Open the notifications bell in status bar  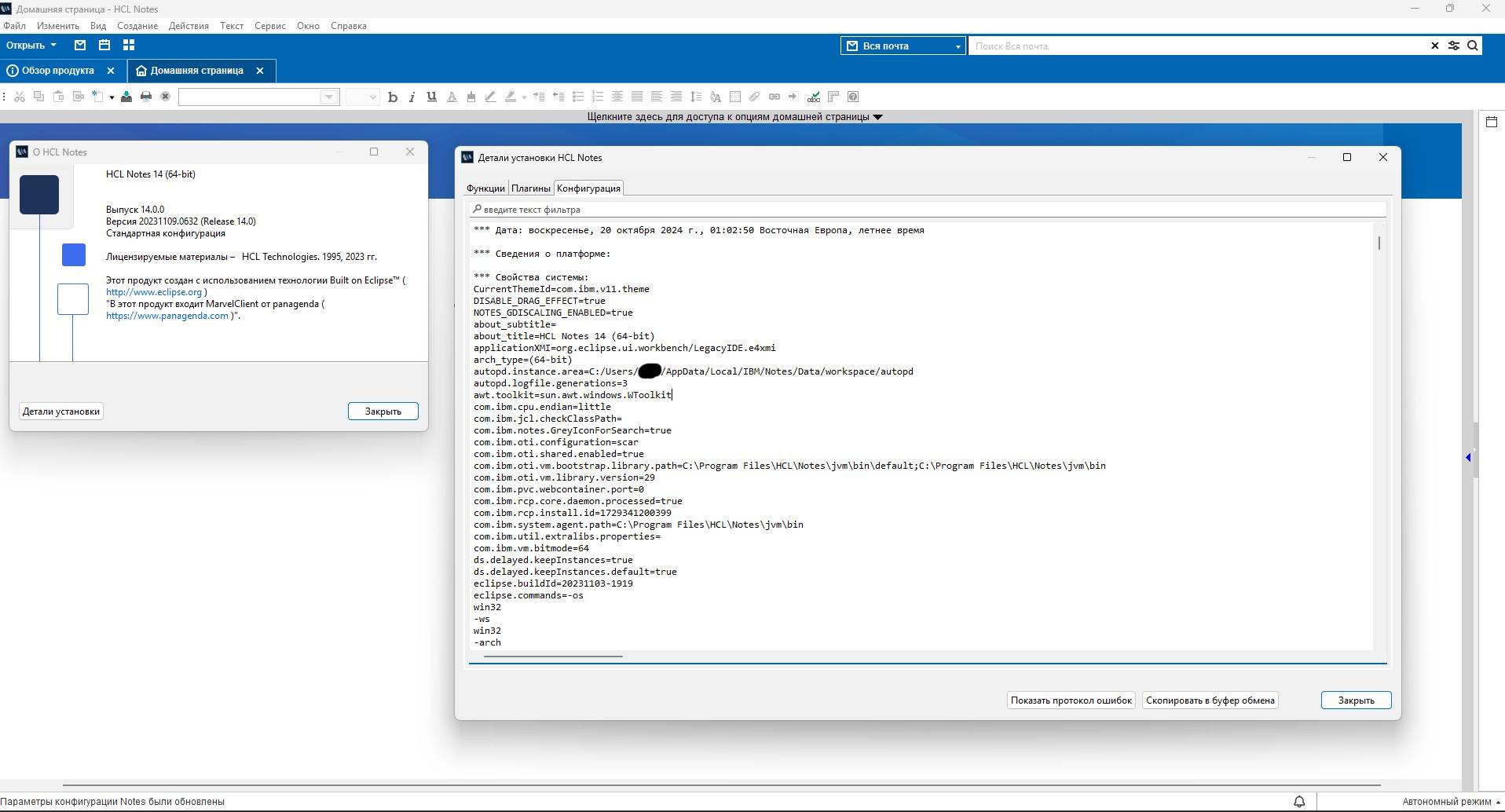click(x=1299, y=802)
